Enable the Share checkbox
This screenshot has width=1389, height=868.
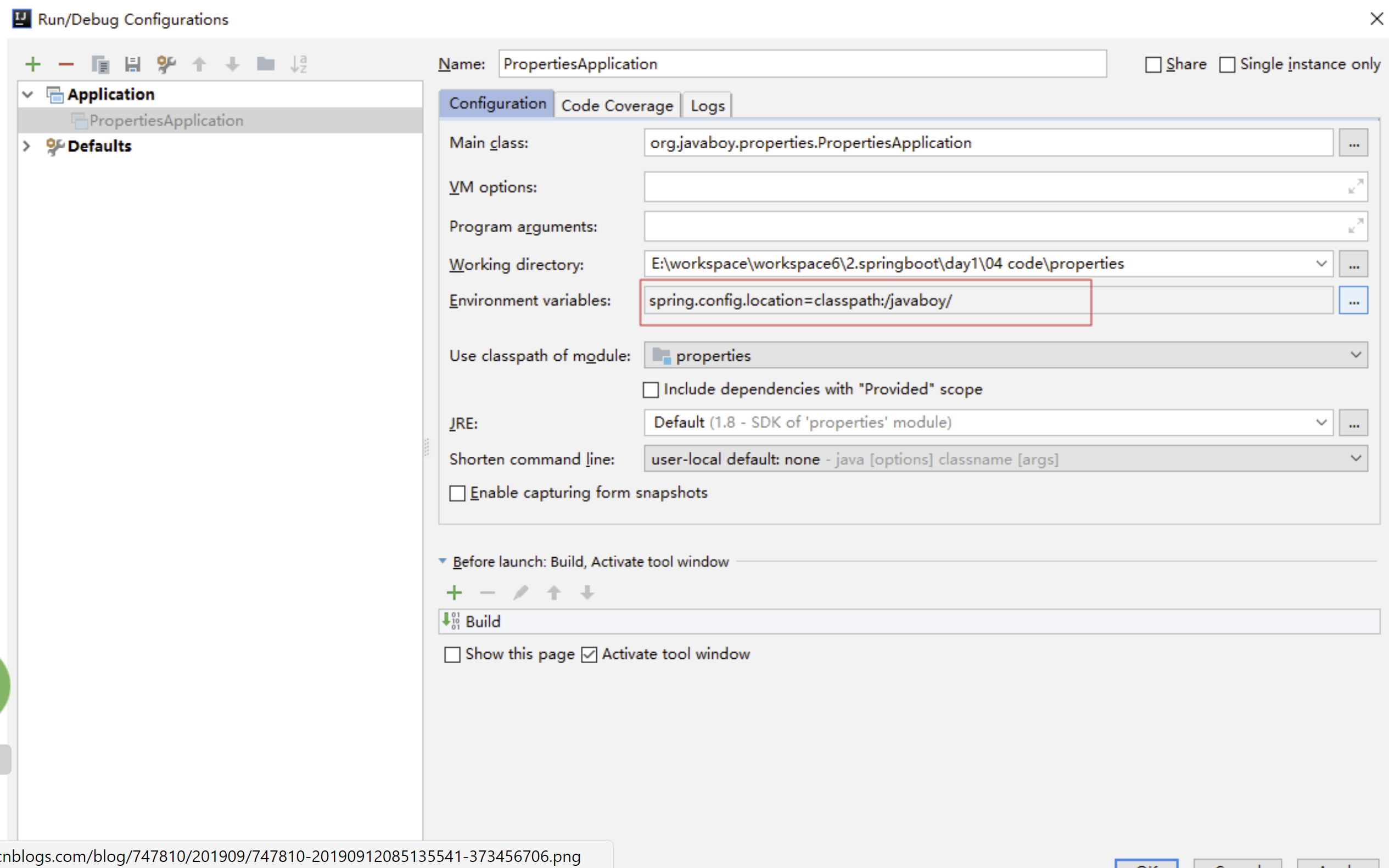pyautogui.click(x=1152, y=64)
